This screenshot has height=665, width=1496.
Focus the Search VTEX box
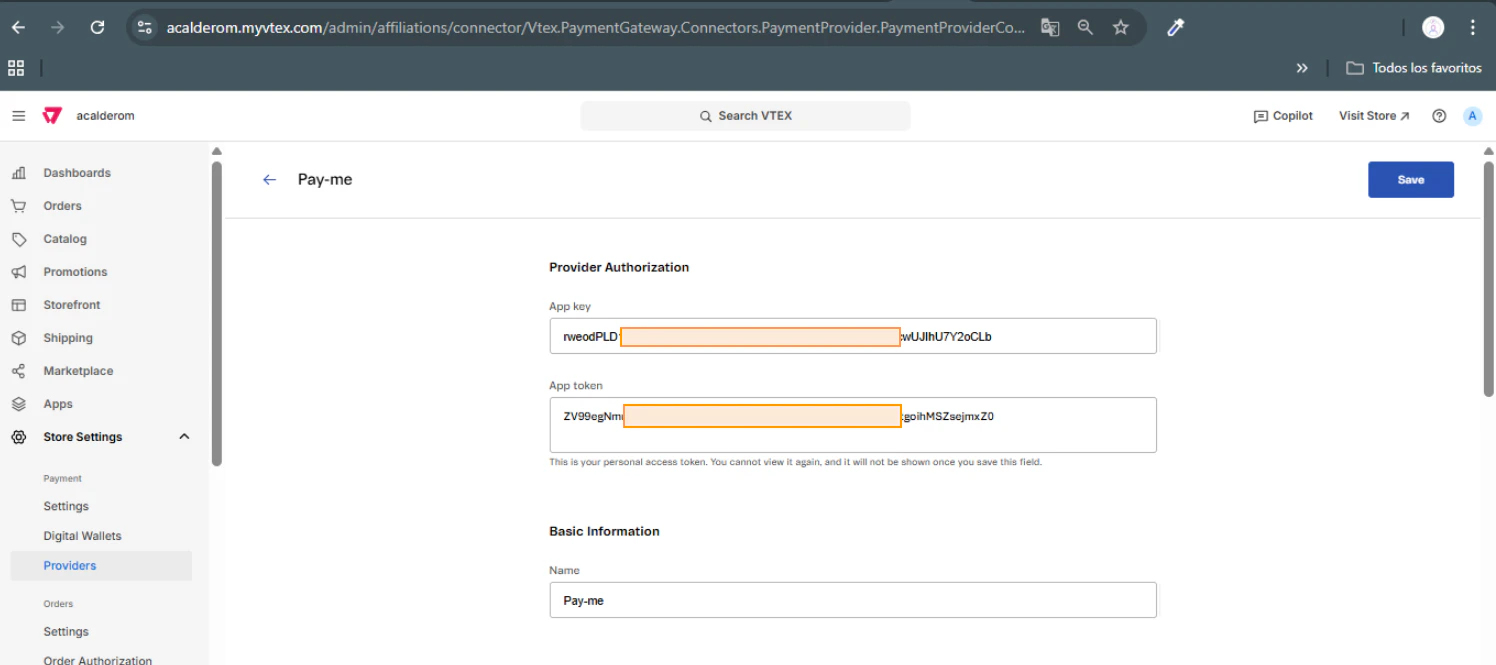click(745, 116)
